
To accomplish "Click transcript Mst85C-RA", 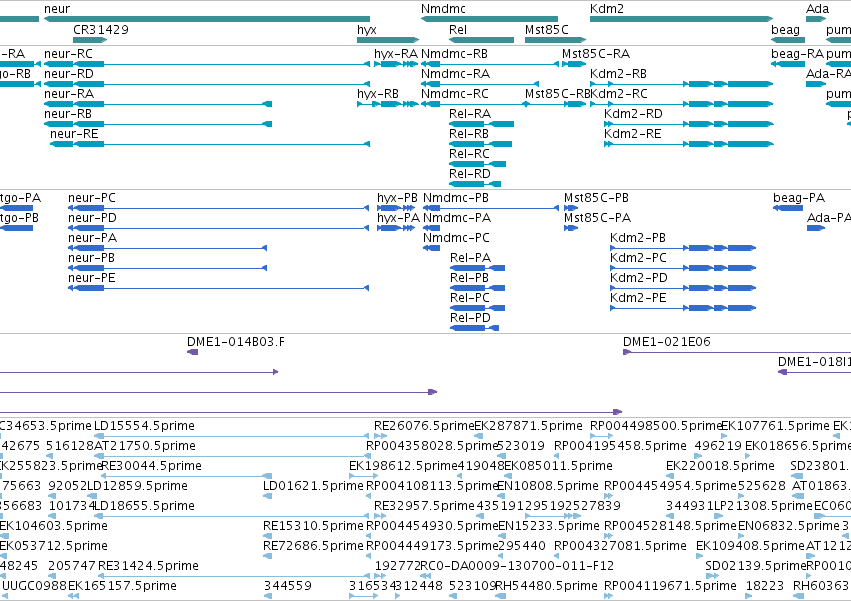I will [x=596, y=54].
